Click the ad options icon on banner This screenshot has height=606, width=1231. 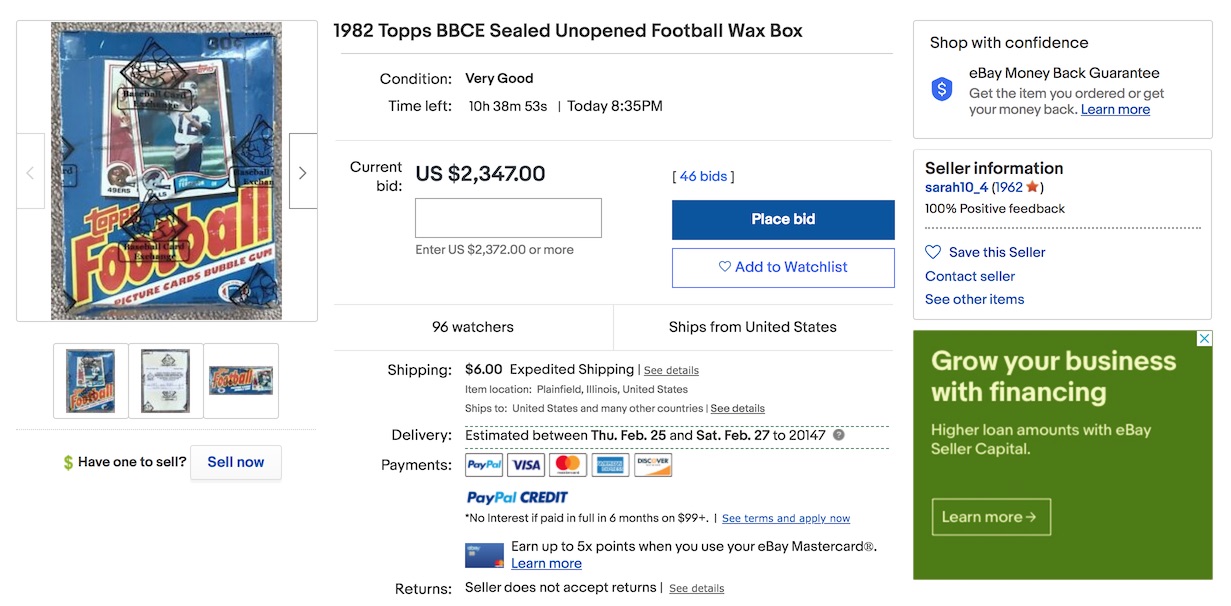[1205, 339]
